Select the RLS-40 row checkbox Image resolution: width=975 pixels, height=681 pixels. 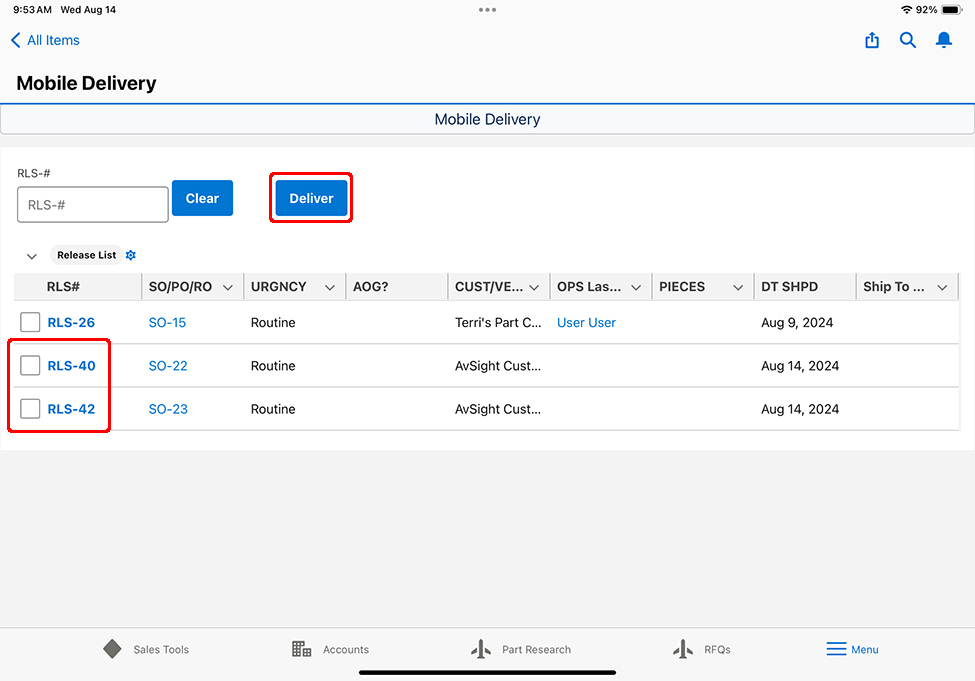click(x=30, y=366)
